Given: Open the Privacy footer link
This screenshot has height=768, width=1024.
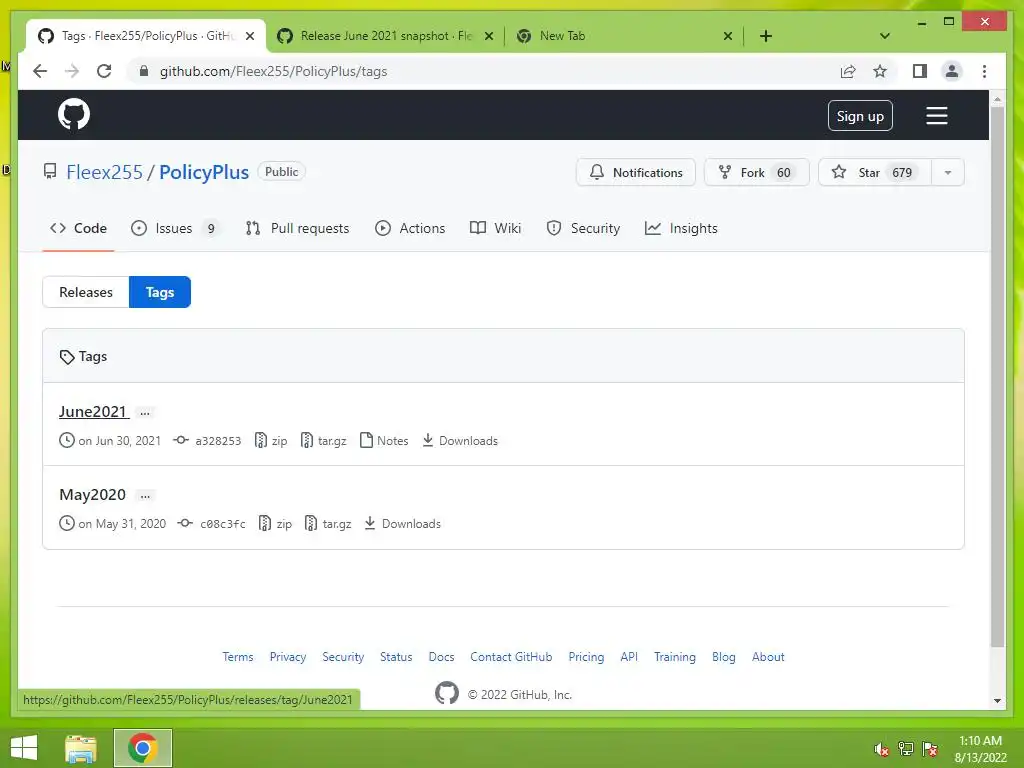Looking at the screenshot, I should [288, 657].
